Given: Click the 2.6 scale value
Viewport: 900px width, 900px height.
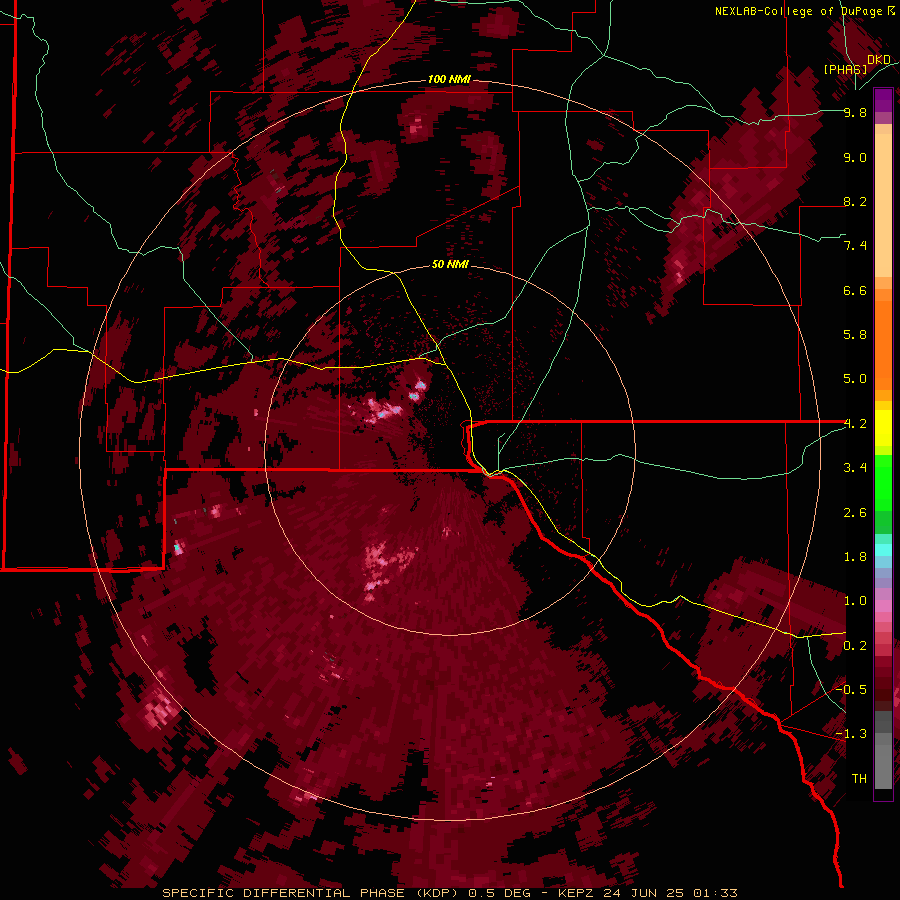Looking at the screenshot, I should (x=855, y=512).
